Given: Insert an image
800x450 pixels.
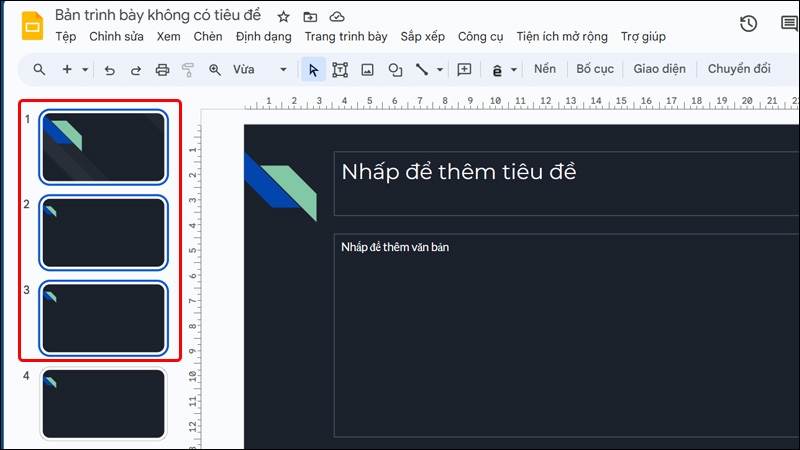Looking at the screenshot, I should pyautogui.click(x=367, y=70).
